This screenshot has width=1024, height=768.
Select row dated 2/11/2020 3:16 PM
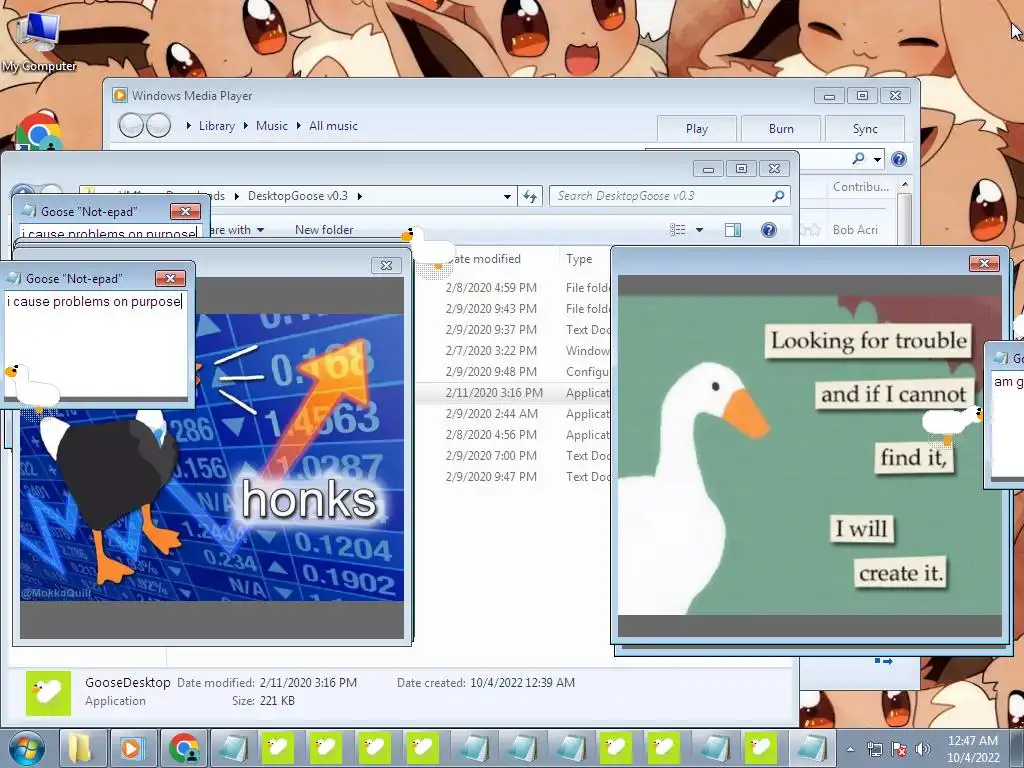(513, 392)
